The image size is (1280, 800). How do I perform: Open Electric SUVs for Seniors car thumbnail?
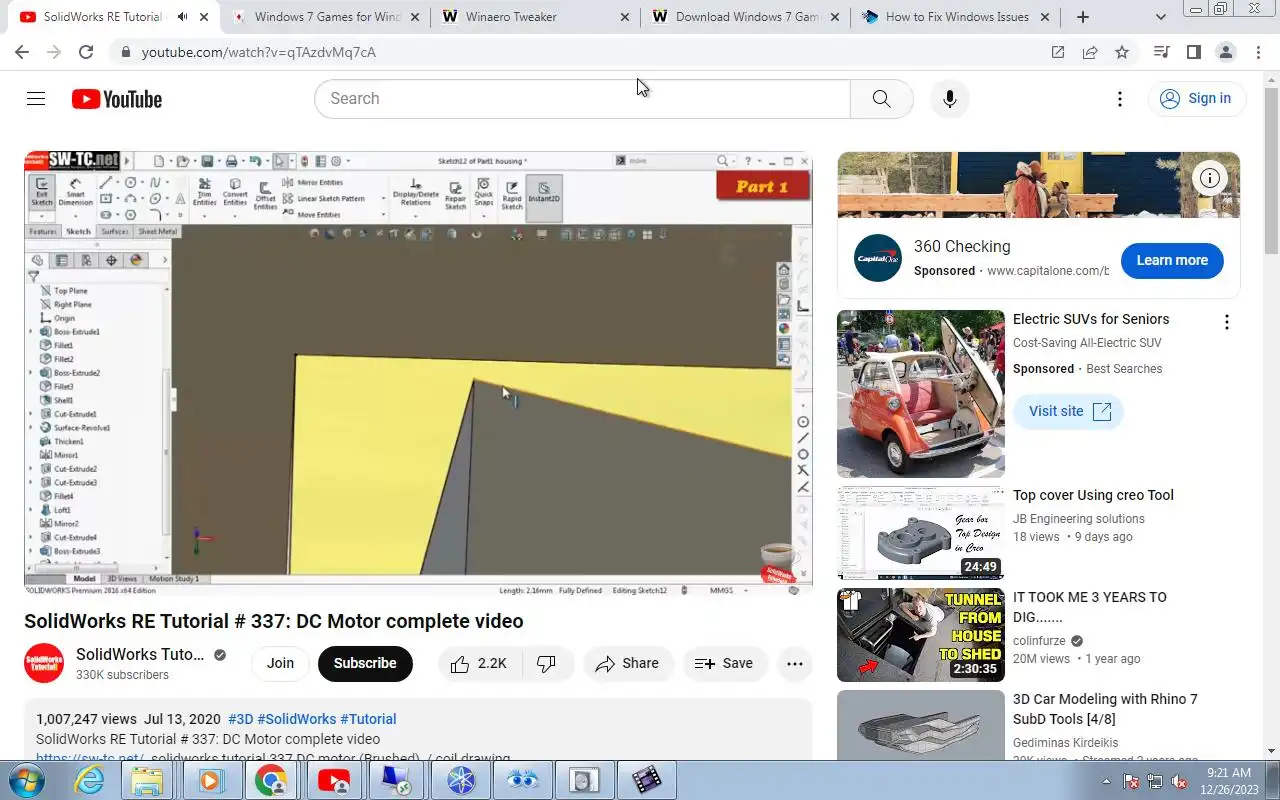(x=921, y=394)
